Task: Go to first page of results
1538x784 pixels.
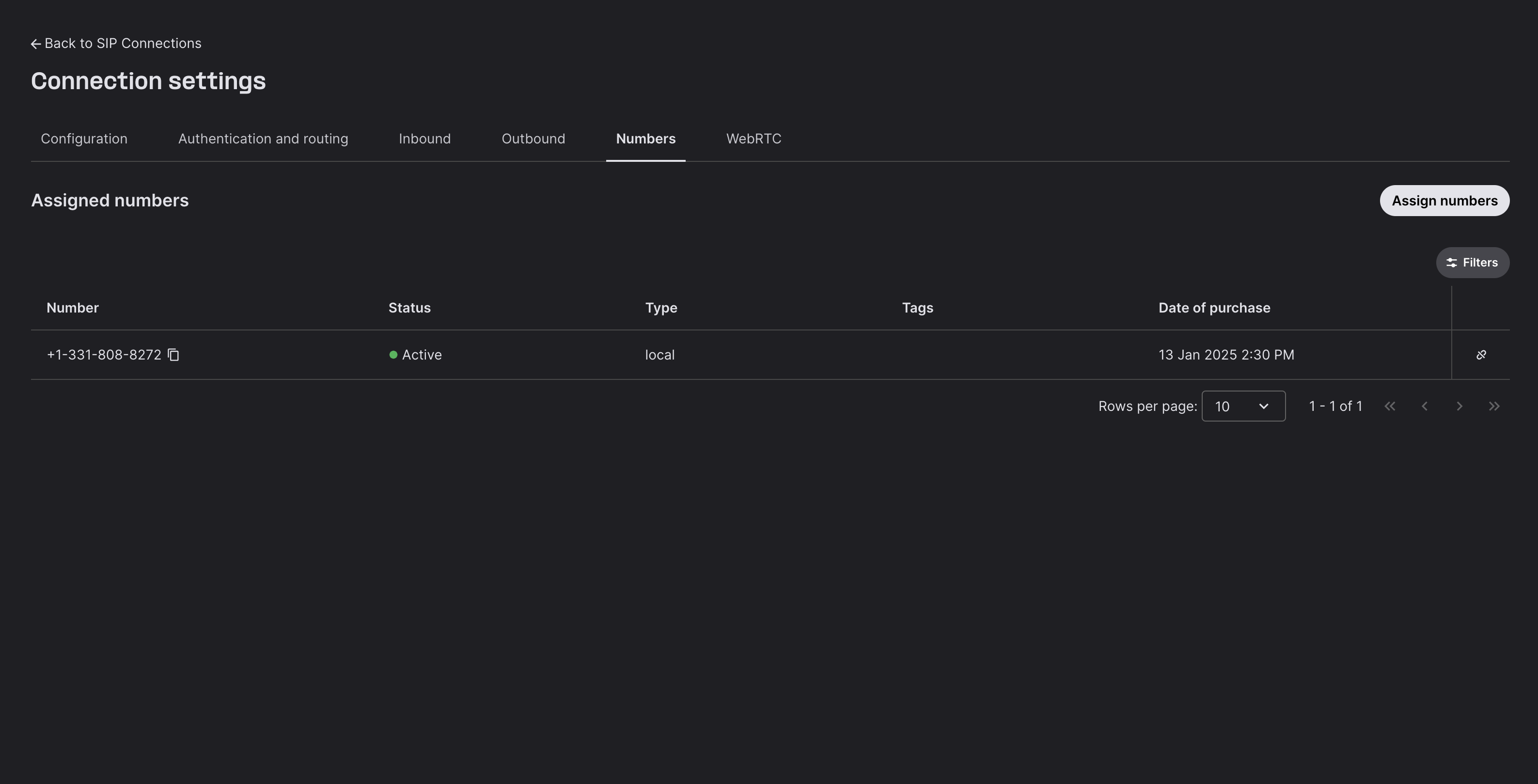Action: coord(1389,406)
